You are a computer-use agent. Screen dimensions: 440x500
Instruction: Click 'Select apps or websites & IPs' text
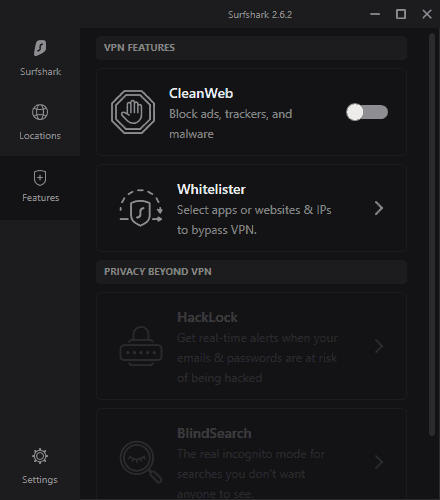point(254,210)
